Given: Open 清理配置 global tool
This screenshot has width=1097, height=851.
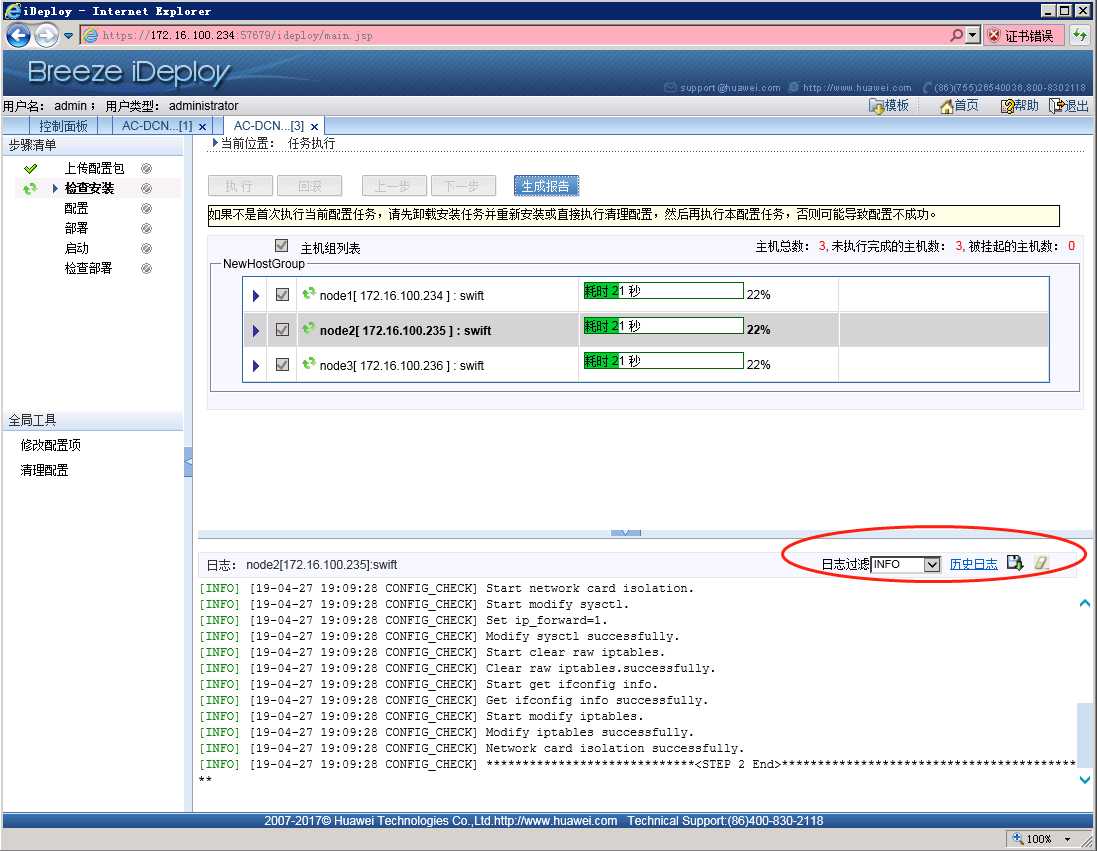Looking at the screenshot, I should [44, 470].
